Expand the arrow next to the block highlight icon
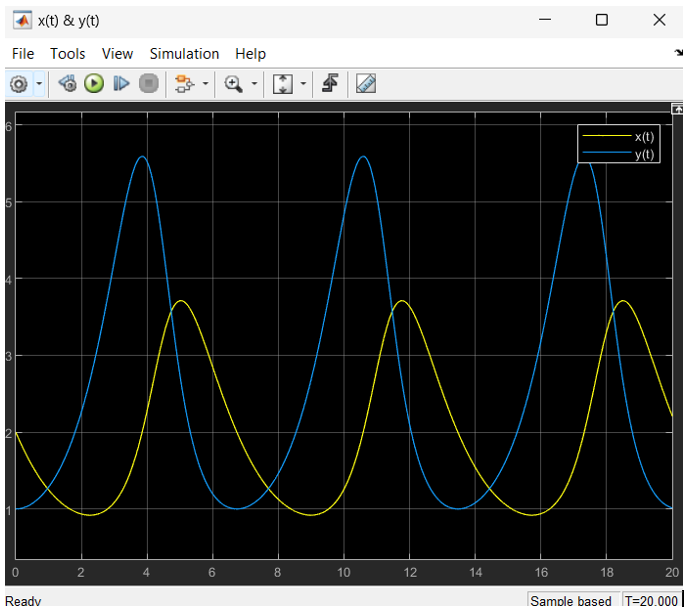 point(204,84)
